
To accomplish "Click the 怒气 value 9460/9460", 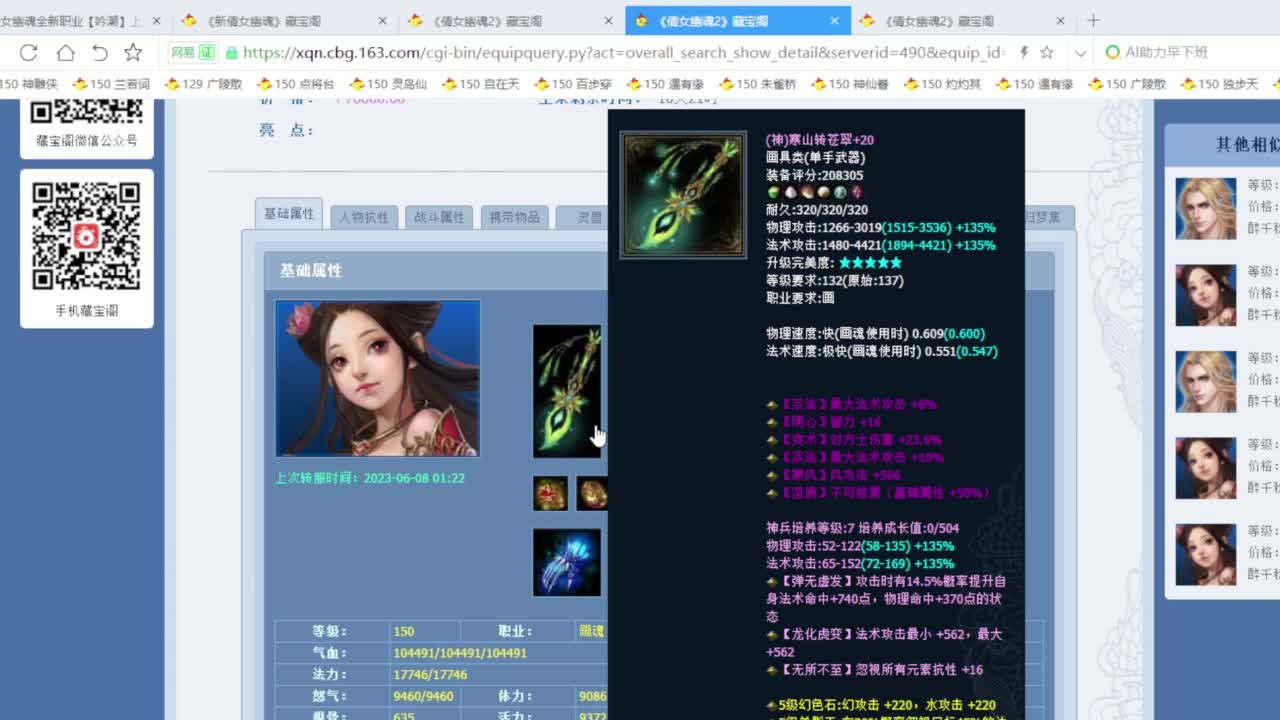I will (x=424, y=696).
